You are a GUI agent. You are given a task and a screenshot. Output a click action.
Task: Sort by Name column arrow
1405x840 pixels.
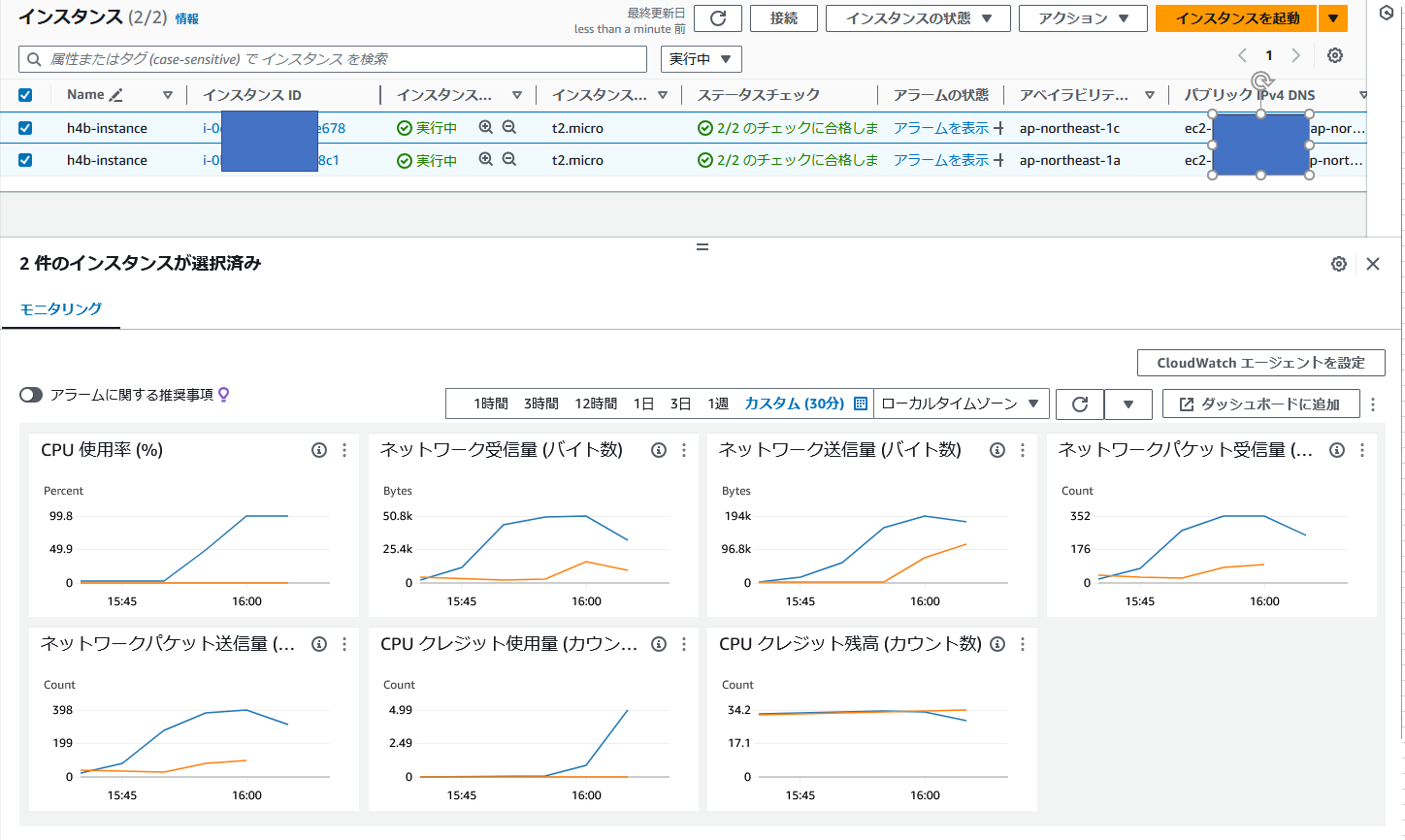pyautogui.click(x=168, y=95)
